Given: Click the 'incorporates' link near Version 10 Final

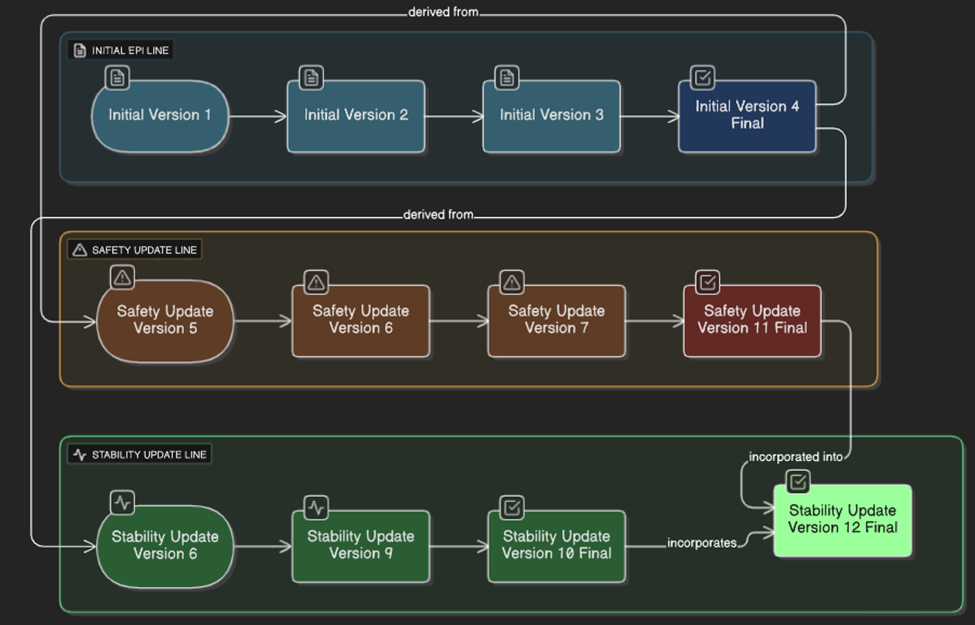Looking at the screenshot, I should pyautogui.click(x=700, y=543).
